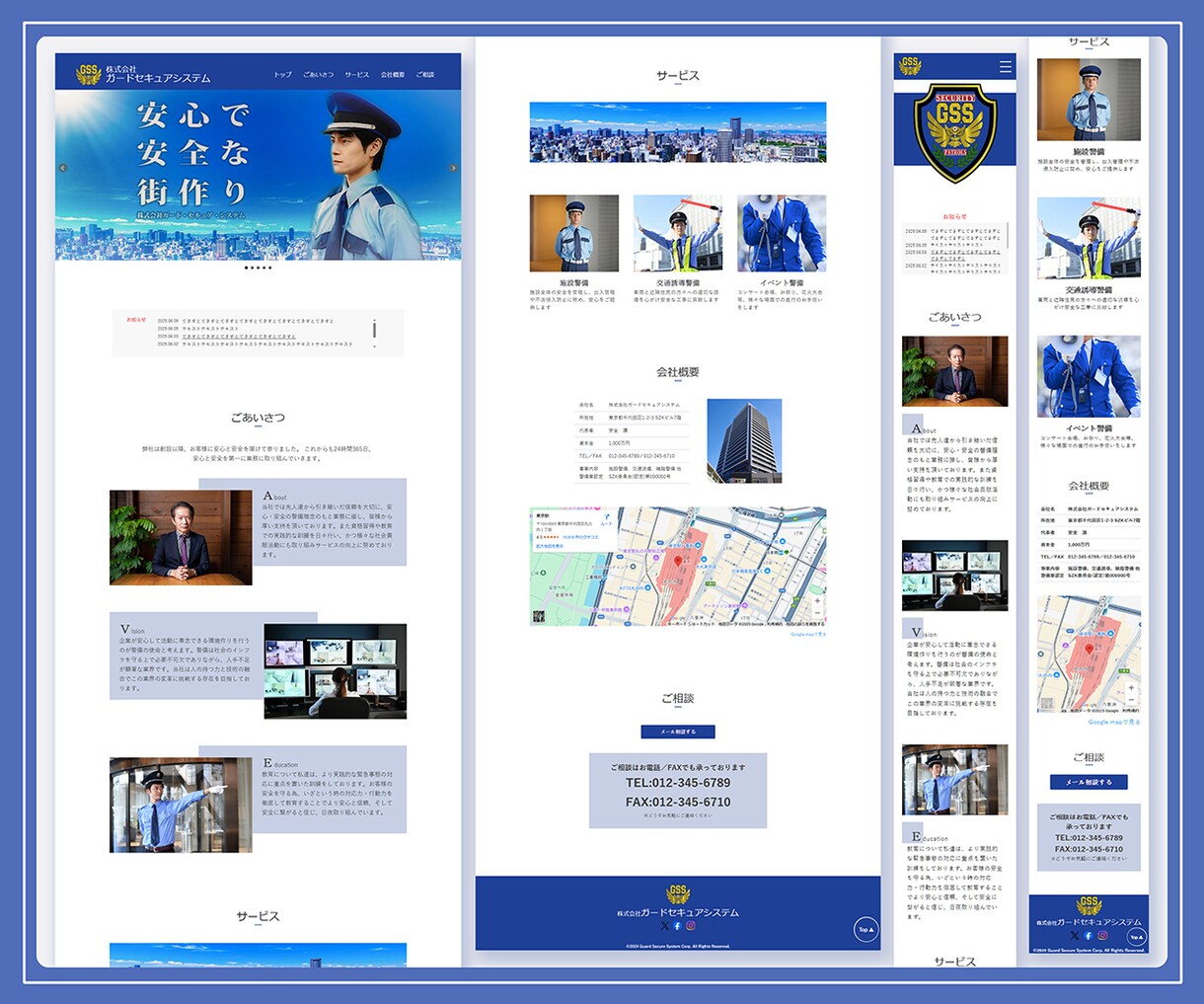Image resolution: width=1204 pixels, height=1004 pixels.
Task: Open the Facebook icon in the mobile footer
Action: coord(1088,935)
